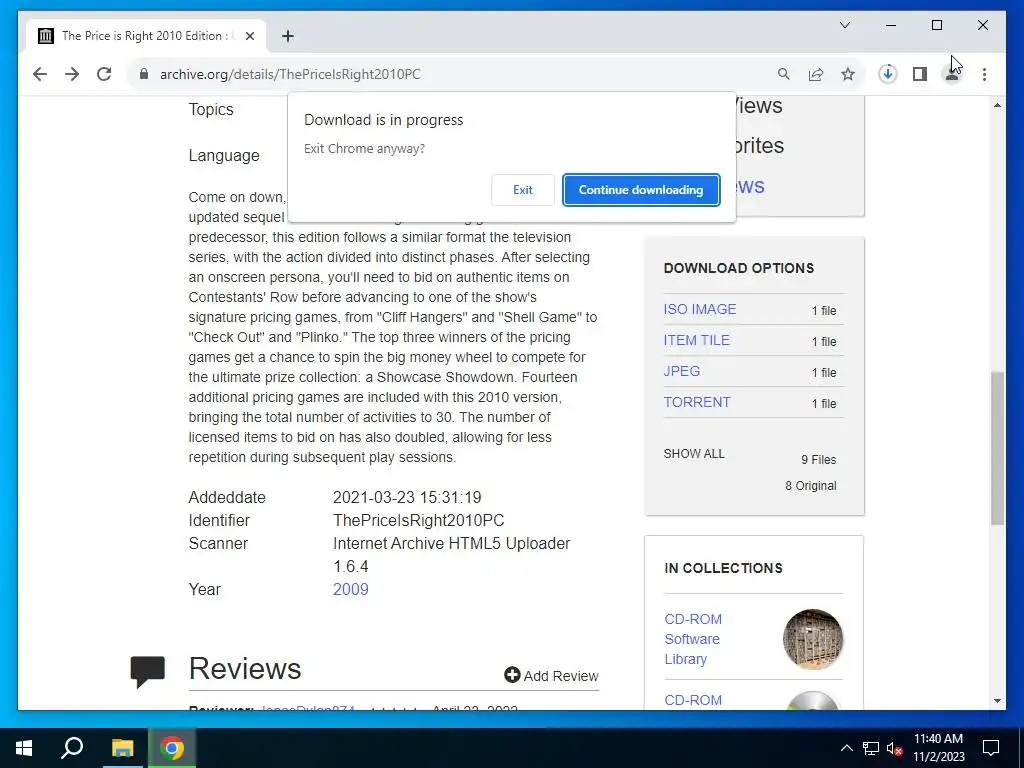Click the Addeddate value 2021-03-23

click(x=407, y=498)
